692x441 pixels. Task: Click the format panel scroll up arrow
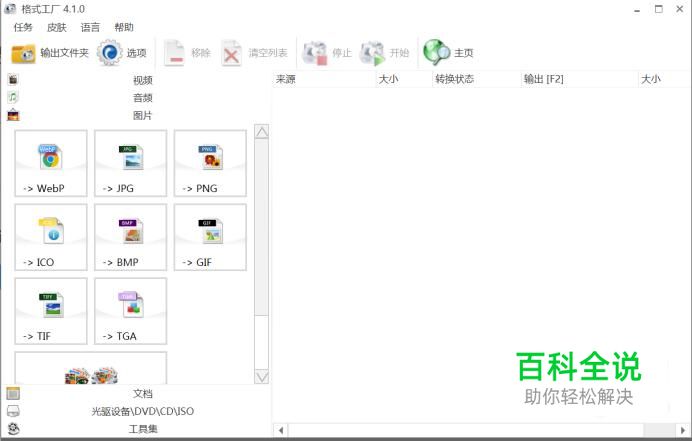click(262, 132)
